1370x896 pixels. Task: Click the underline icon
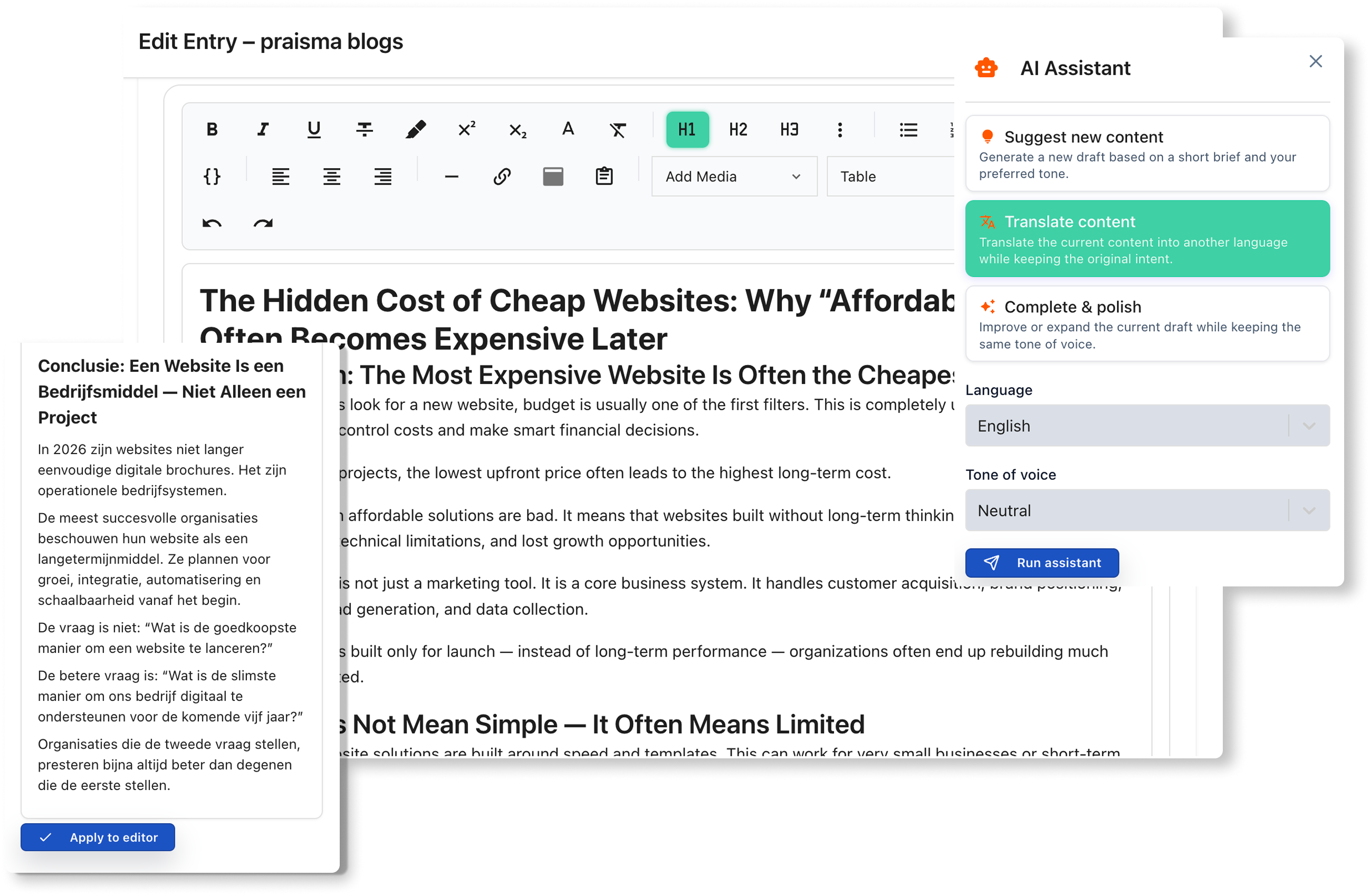pos(314,130)
